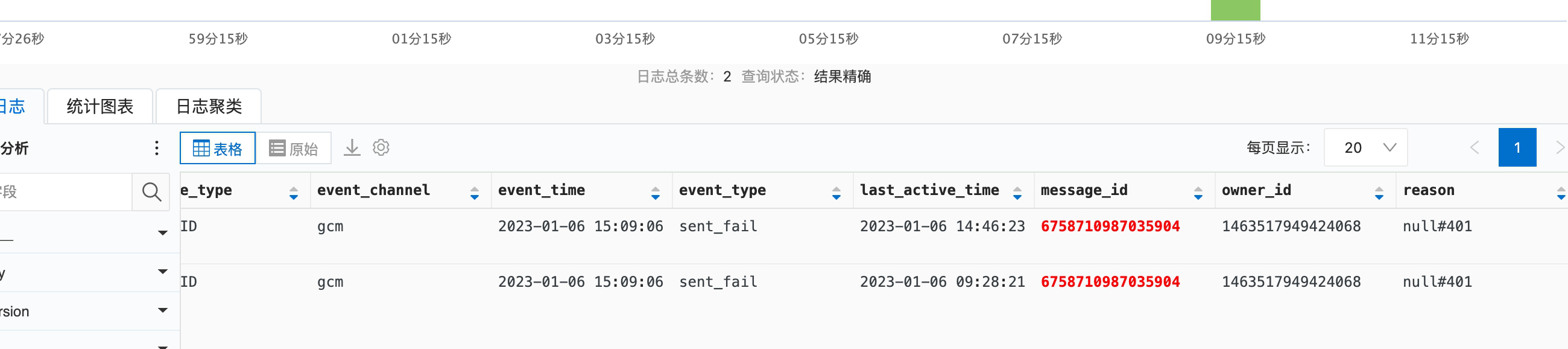The height and width of the screenshot is (349, 1568).
Task: Switch to raw (原始) view
Action: [x=293, y=148]
